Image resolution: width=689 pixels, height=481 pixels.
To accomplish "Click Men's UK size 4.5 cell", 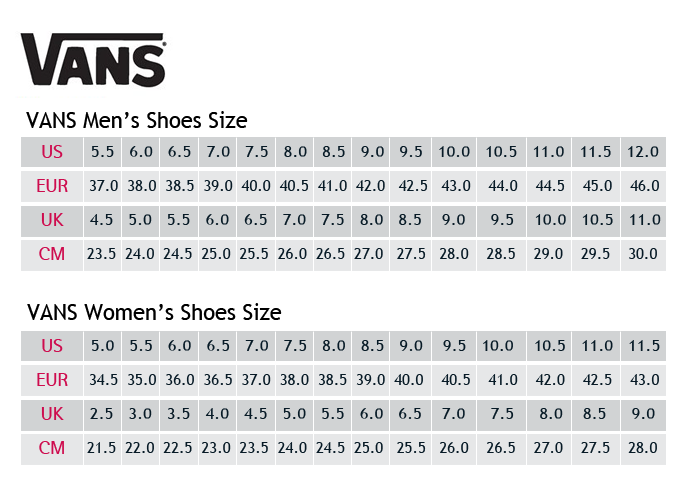I will click(x=102, y=220).
